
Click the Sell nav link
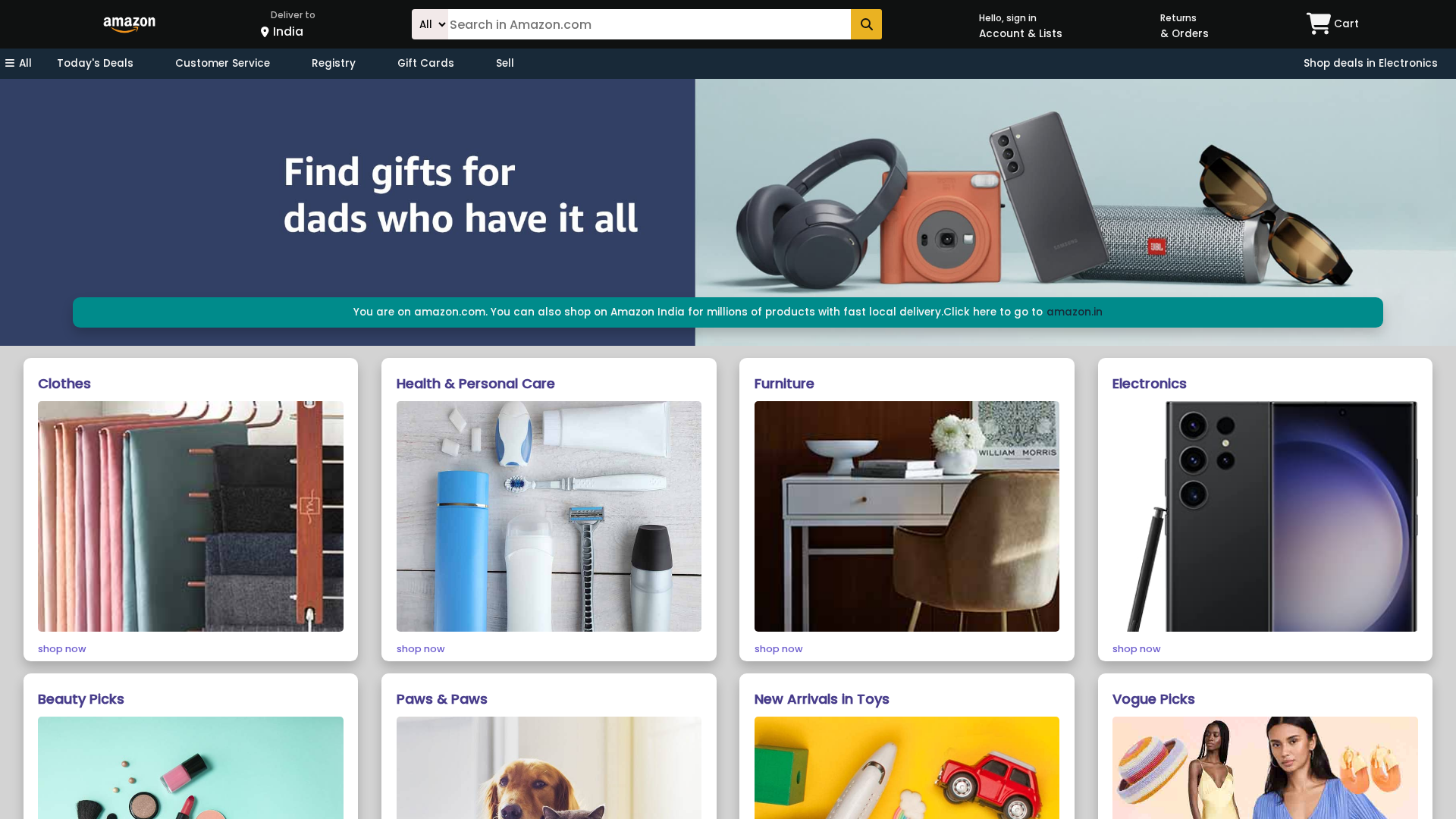pos(505,63)
